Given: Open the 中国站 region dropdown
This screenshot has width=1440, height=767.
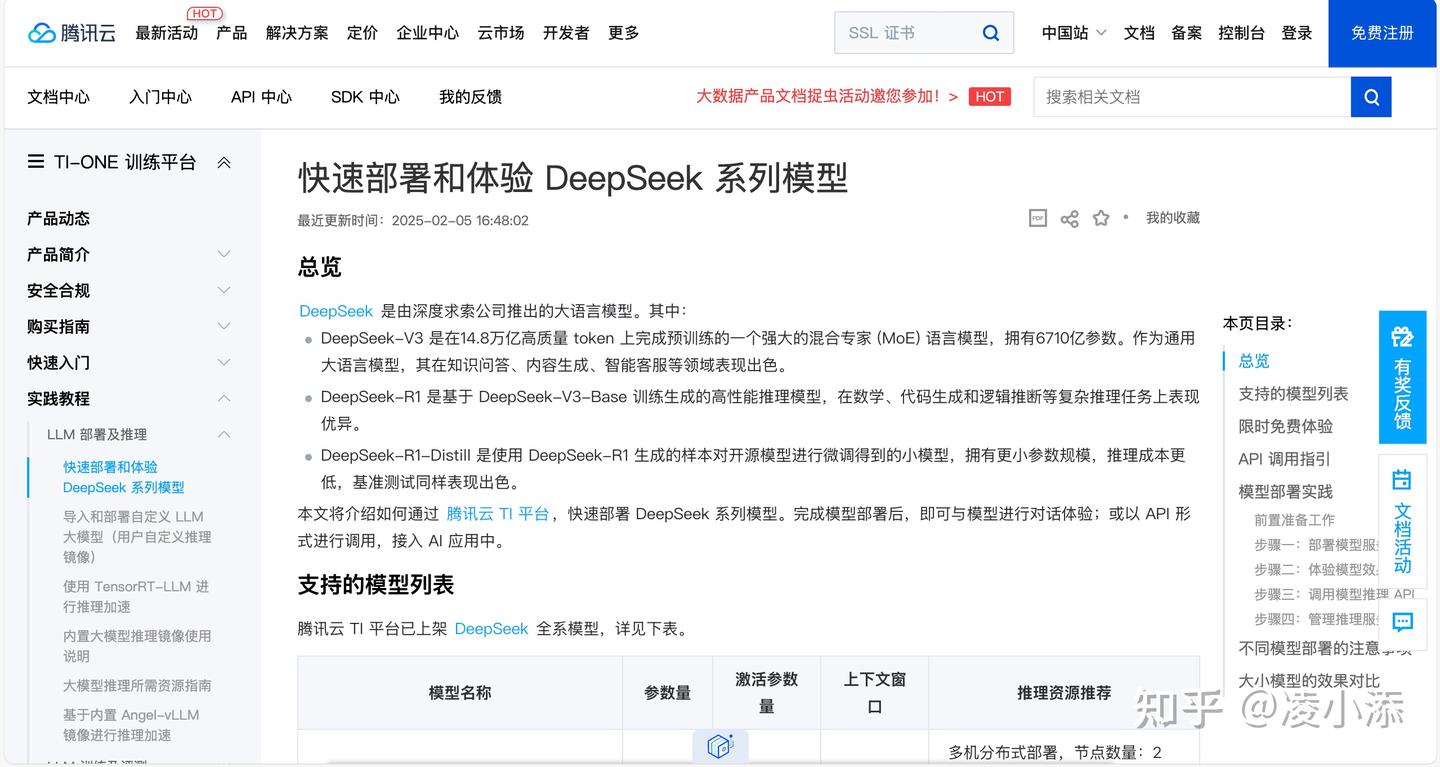Looking at the screenshot, I should point(1074,33).
